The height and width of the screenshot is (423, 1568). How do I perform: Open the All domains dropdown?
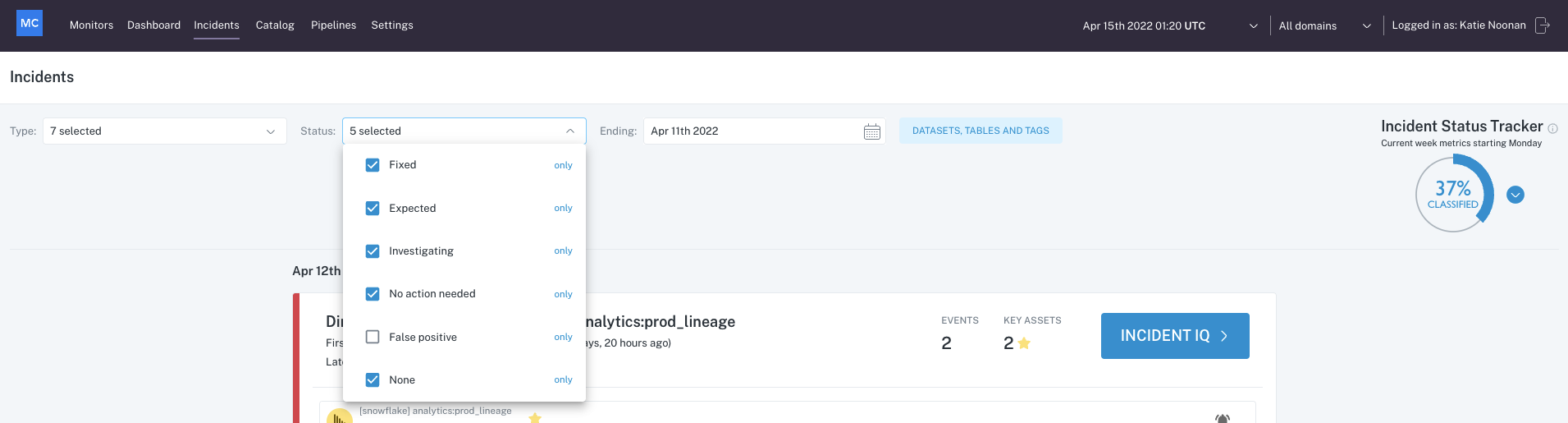1325,25
